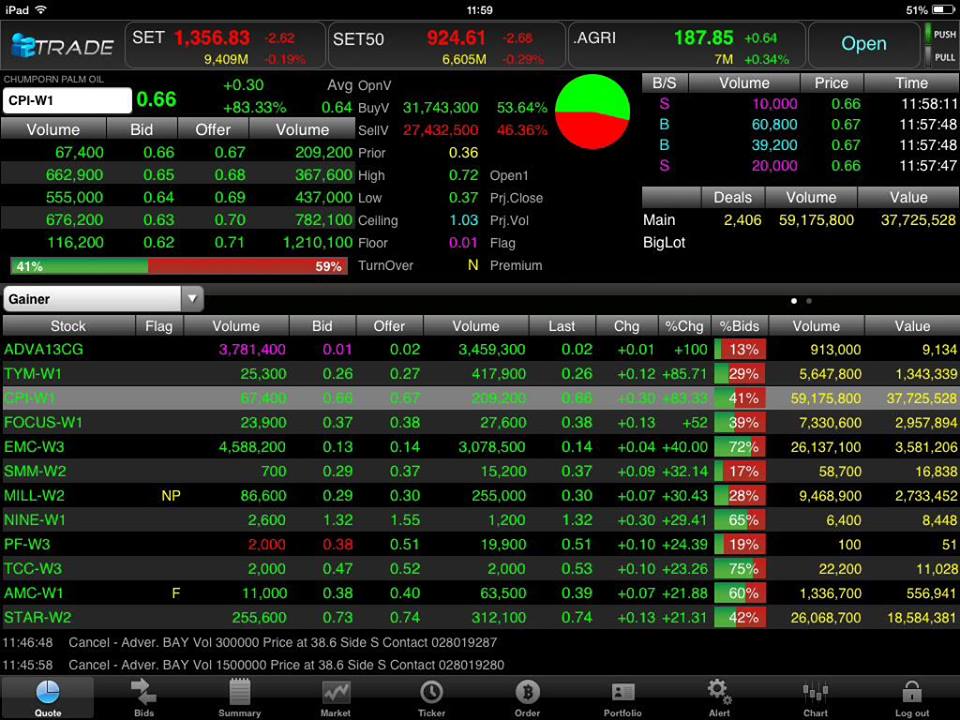960x720 pixels.
Task: Switch to PUSH mode
Action: click(x=941, y=34)
